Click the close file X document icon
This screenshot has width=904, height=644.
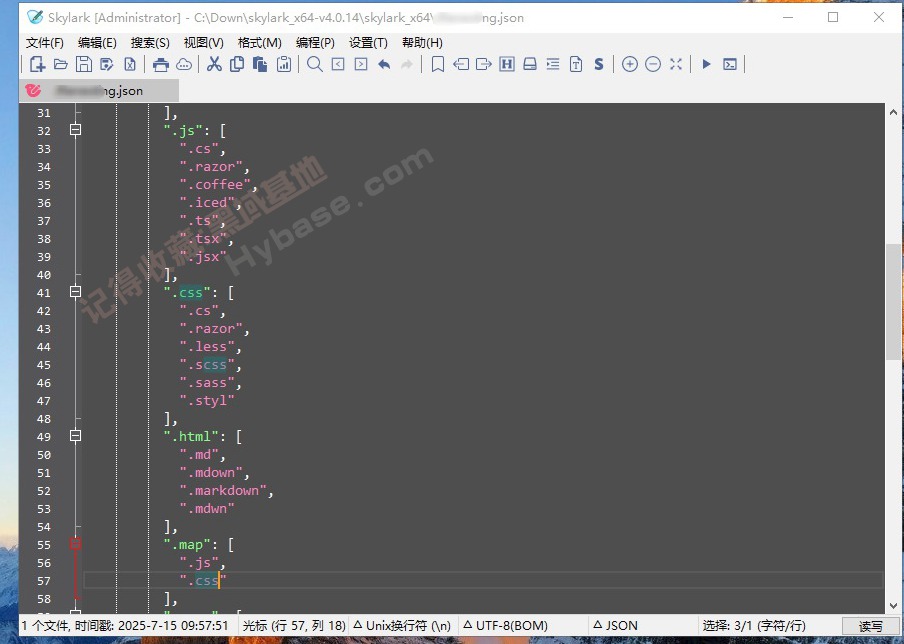[x=130, y=64]
